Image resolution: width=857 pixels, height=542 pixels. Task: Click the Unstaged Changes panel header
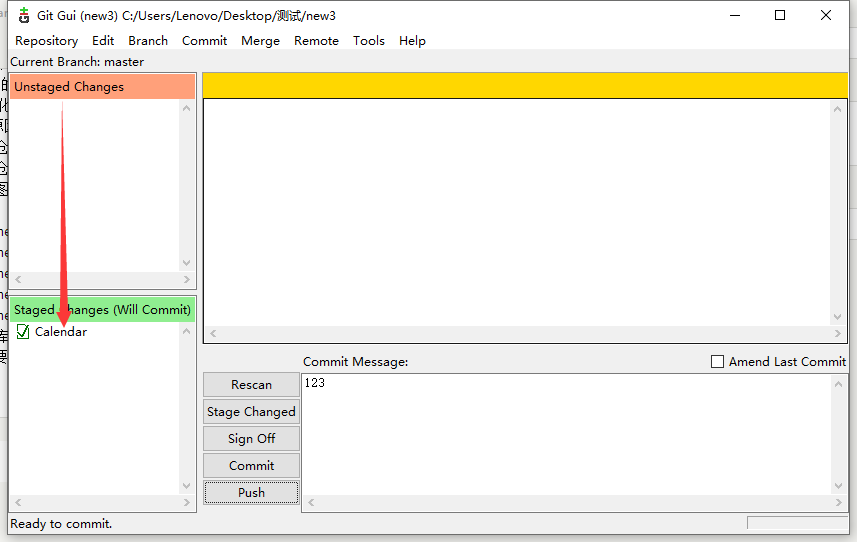(102, 87)
